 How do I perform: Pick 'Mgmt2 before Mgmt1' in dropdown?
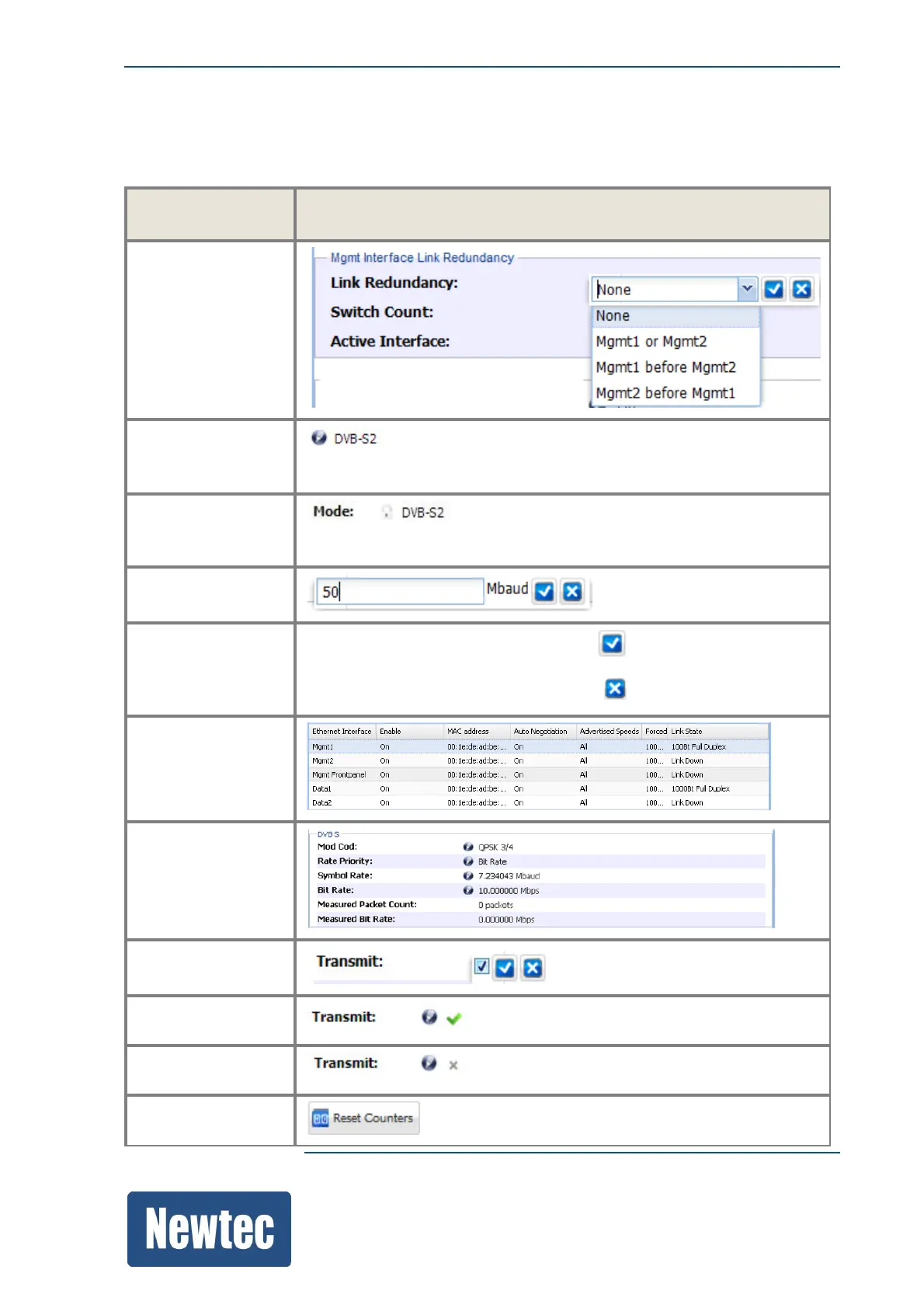click(x=665, y=393)
